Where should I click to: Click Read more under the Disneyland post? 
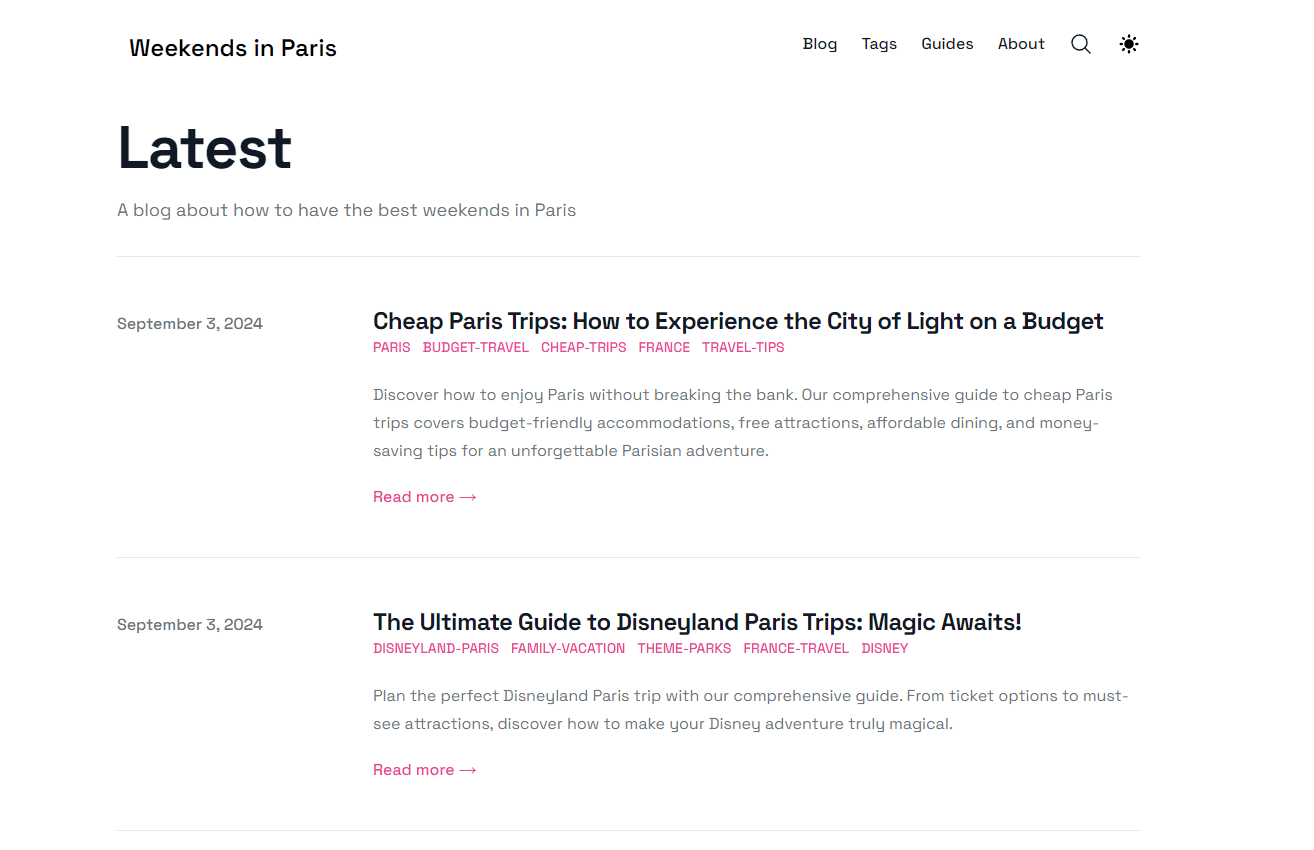[424, 769]
